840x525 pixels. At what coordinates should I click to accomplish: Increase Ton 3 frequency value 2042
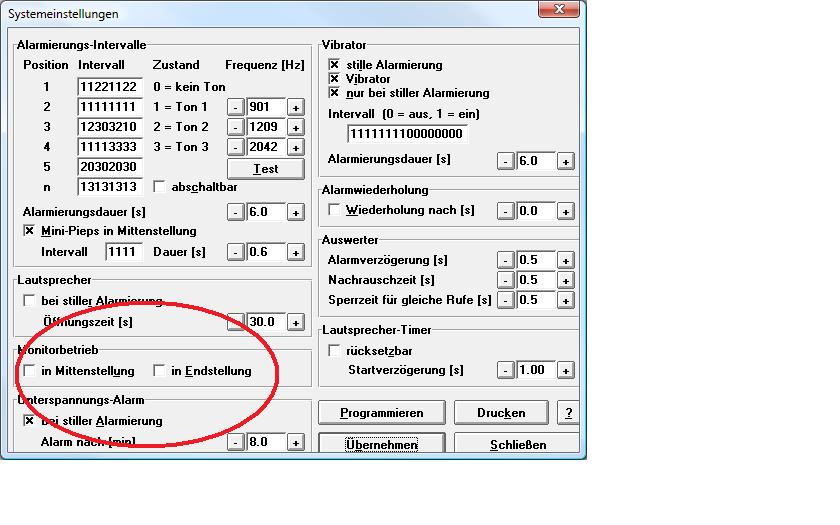pos(296,148)
